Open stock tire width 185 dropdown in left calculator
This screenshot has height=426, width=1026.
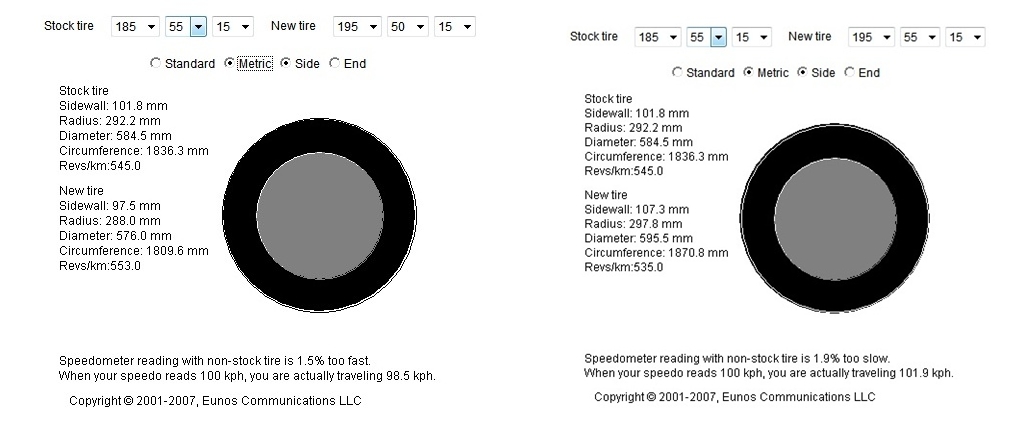click(135, 27)
